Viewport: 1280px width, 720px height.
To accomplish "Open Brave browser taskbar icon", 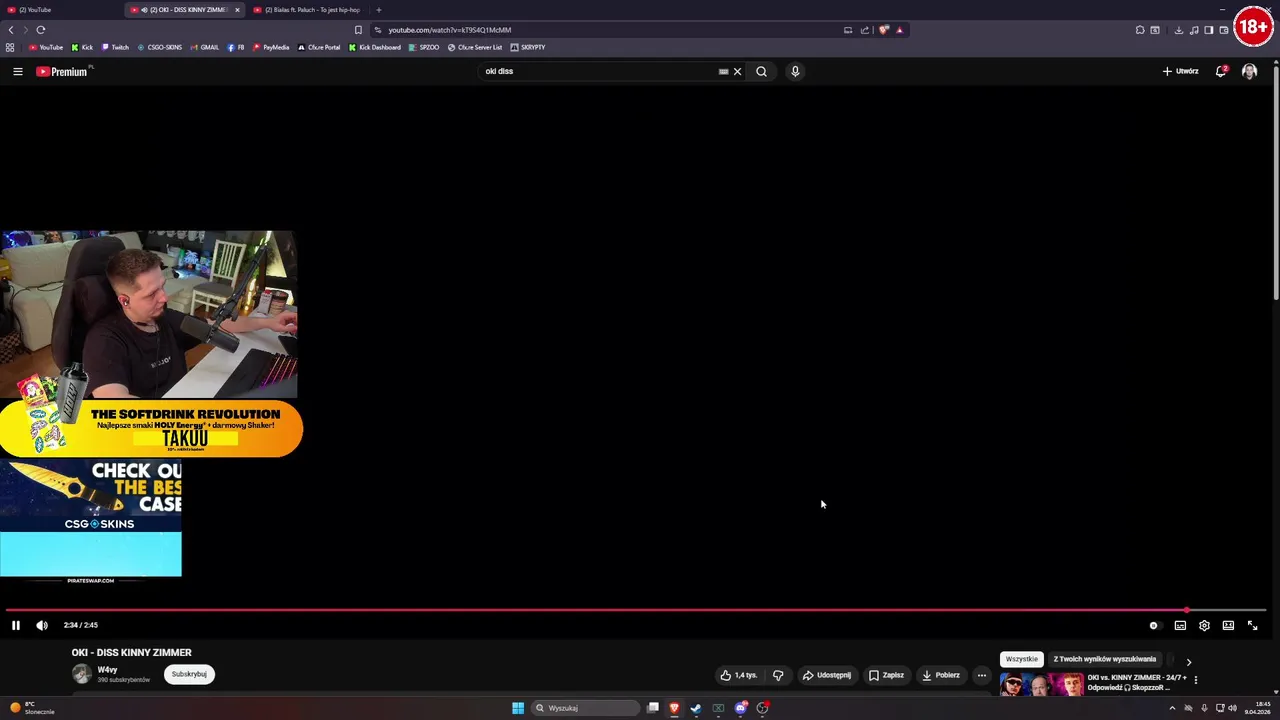I will pos(674,708).
